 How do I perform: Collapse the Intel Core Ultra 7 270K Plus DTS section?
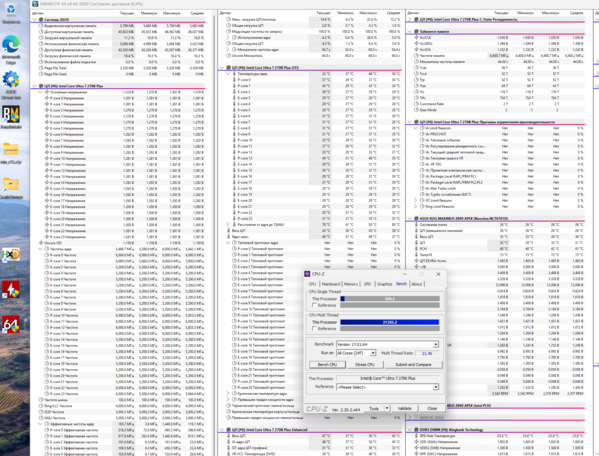tap(222, 68)
